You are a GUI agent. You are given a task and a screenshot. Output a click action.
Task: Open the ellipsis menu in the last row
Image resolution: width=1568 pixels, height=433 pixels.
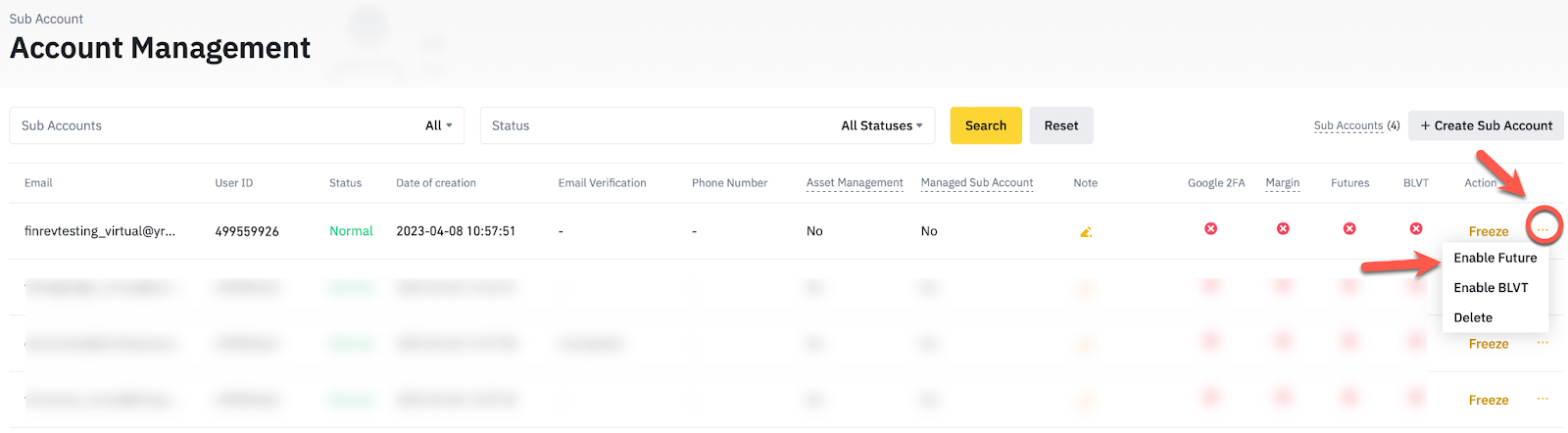pos(1543,399)
